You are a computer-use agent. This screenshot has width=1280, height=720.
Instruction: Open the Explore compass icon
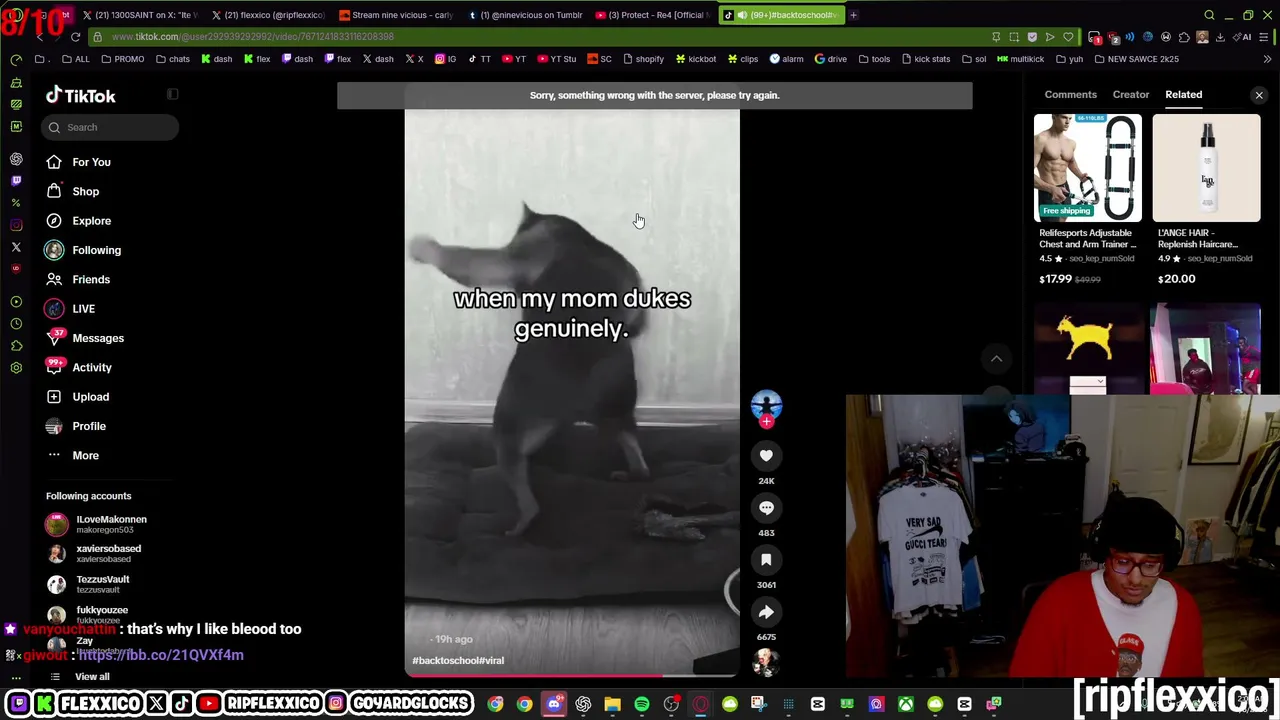coord(54,221)
